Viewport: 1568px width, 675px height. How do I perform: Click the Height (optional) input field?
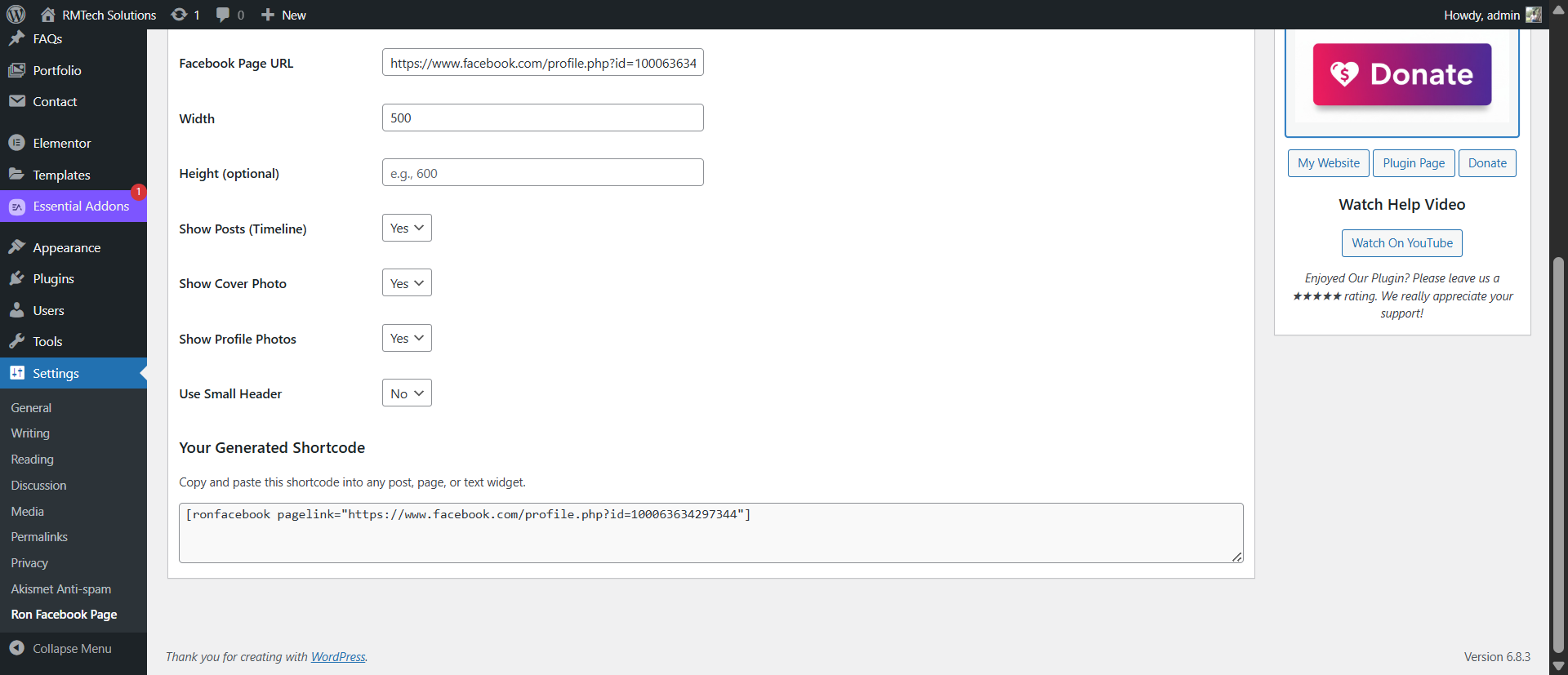(x=543, y=173)
